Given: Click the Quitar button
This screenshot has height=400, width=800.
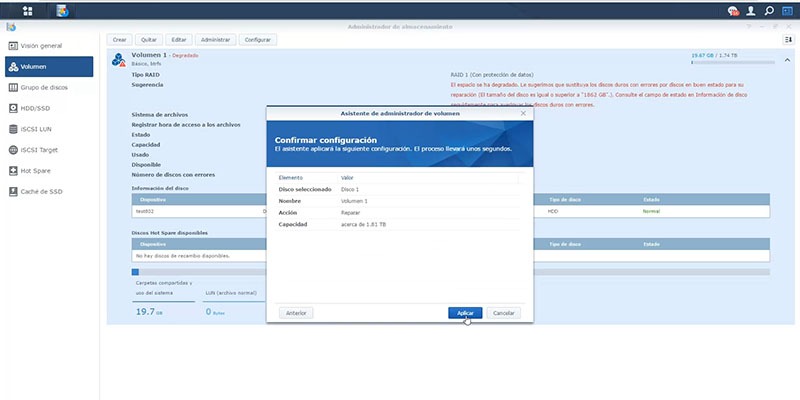Looking at the screenshot, I should coord(149,39).
